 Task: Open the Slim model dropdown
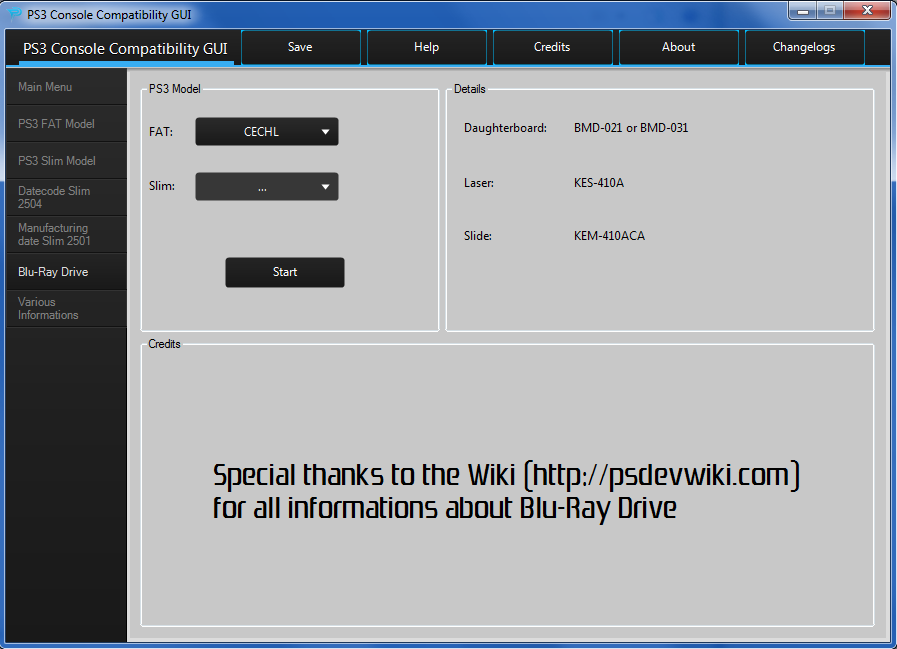[267, 187]
